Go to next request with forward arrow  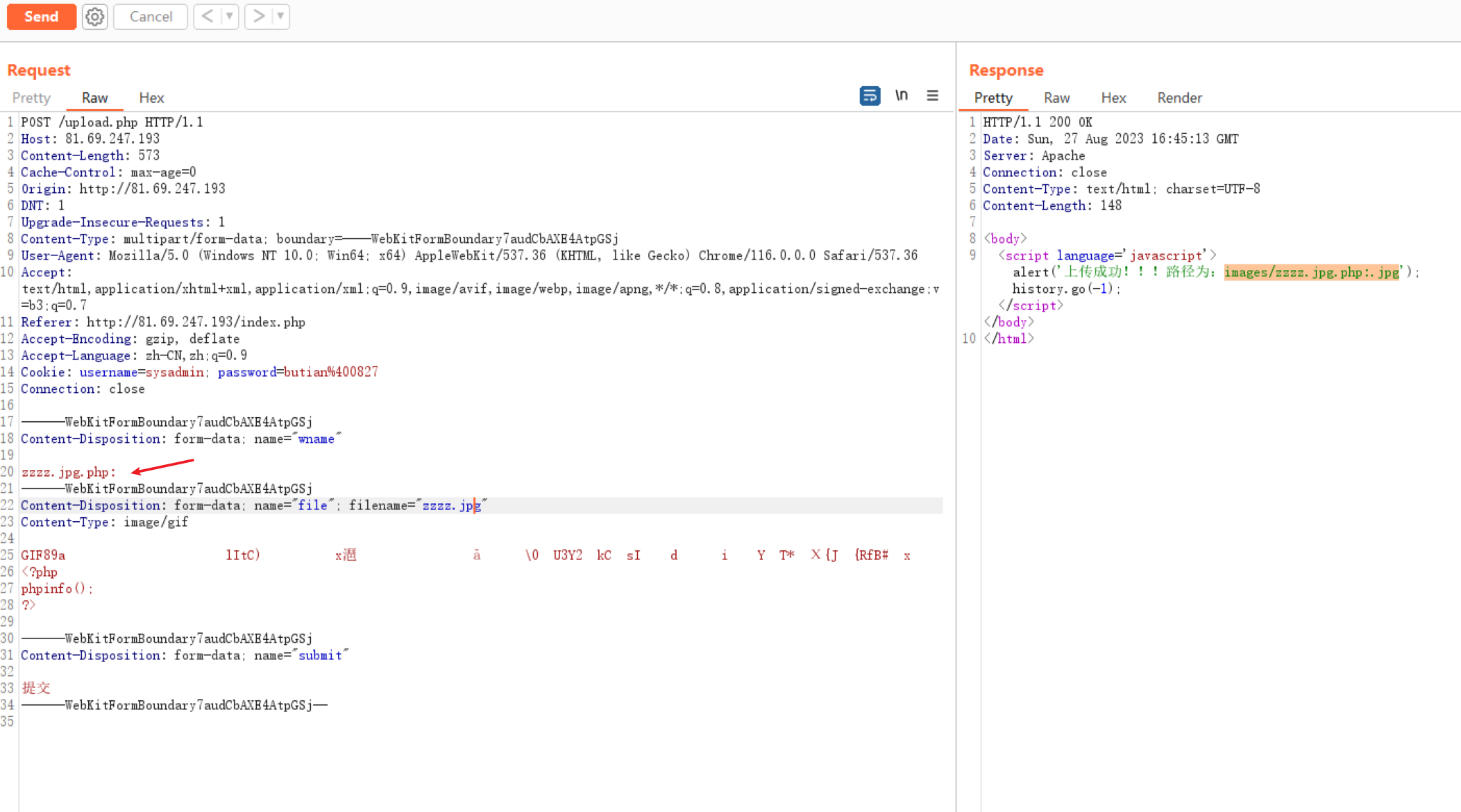(258, 16)
